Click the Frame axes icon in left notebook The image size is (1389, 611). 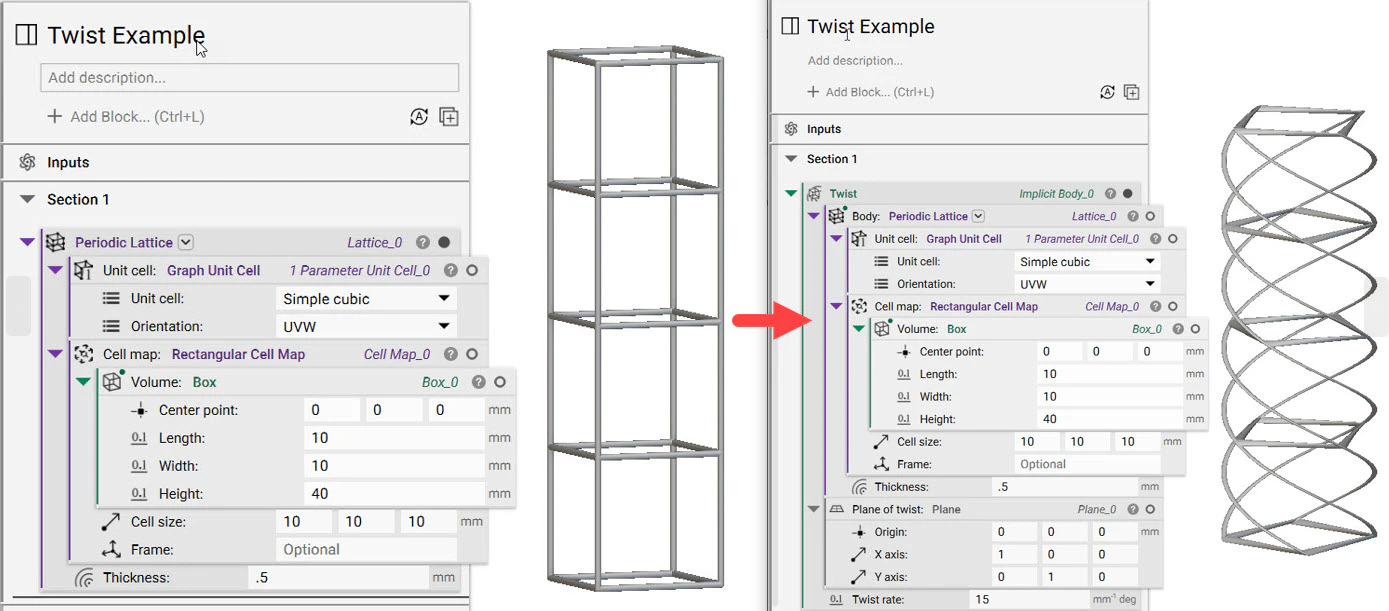pos(112,549)
